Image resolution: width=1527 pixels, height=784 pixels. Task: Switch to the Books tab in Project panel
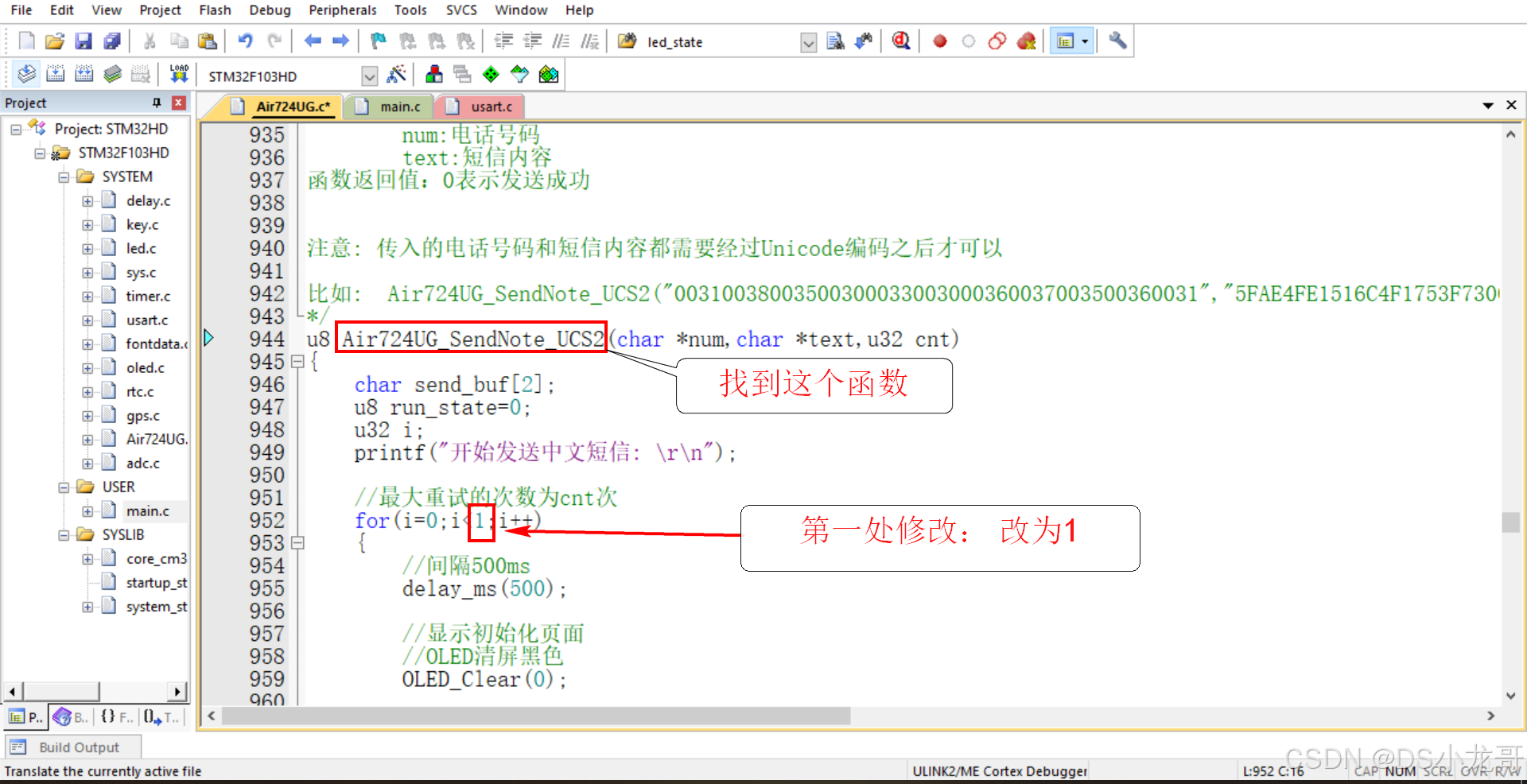click(x=71, y=717)
